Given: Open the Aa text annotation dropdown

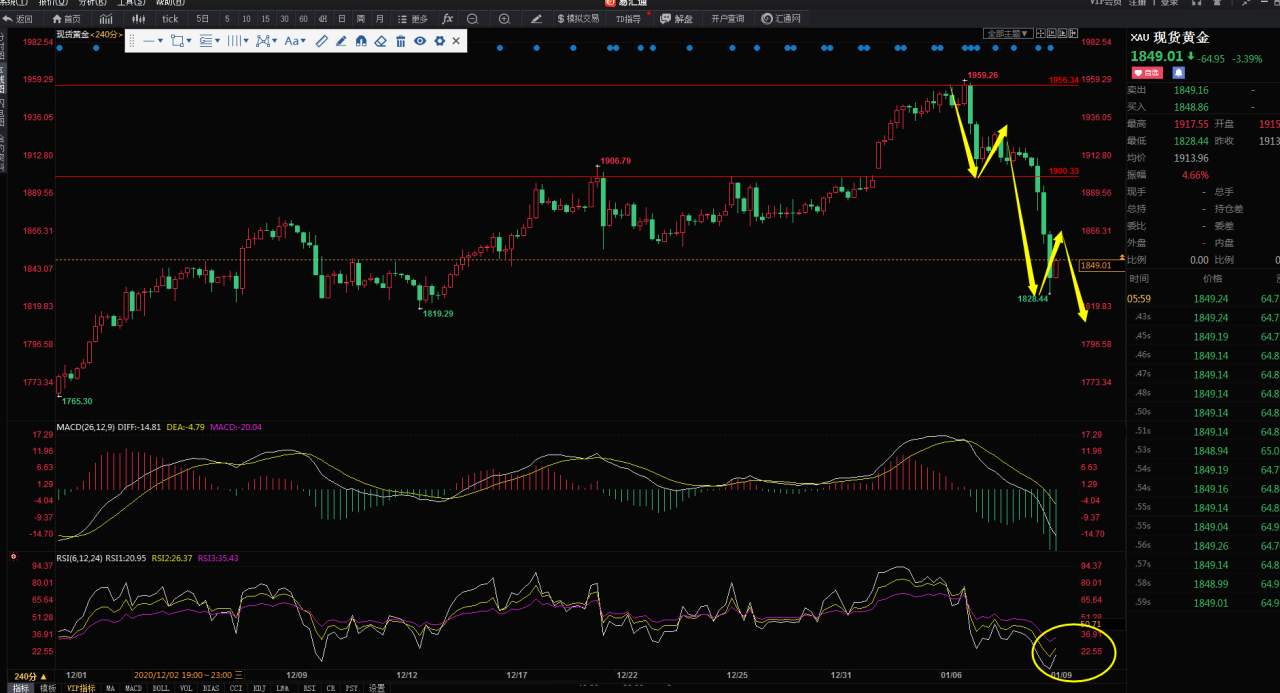Looking at the screenshot, I should coord(295,41).
